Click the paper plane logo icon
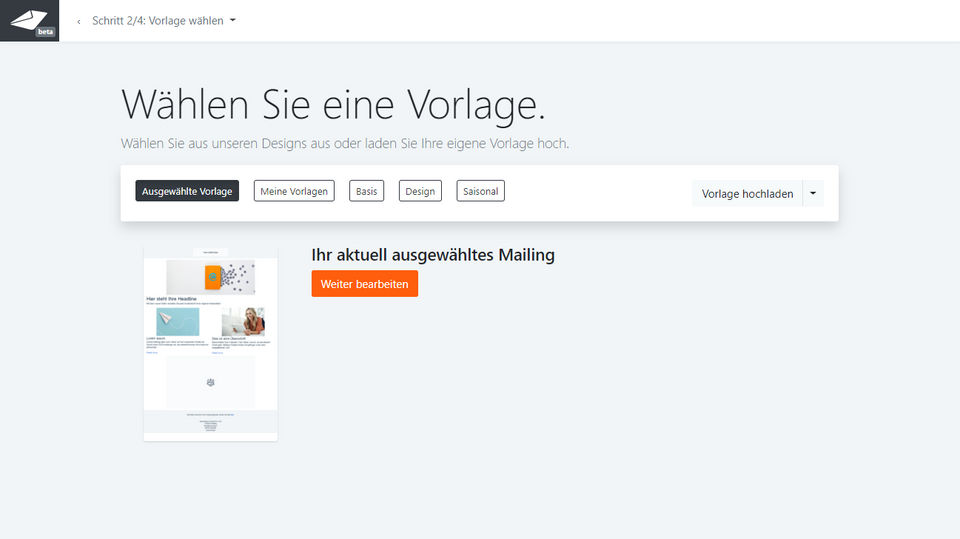960x539 pixels. click(x=28, y=20)
